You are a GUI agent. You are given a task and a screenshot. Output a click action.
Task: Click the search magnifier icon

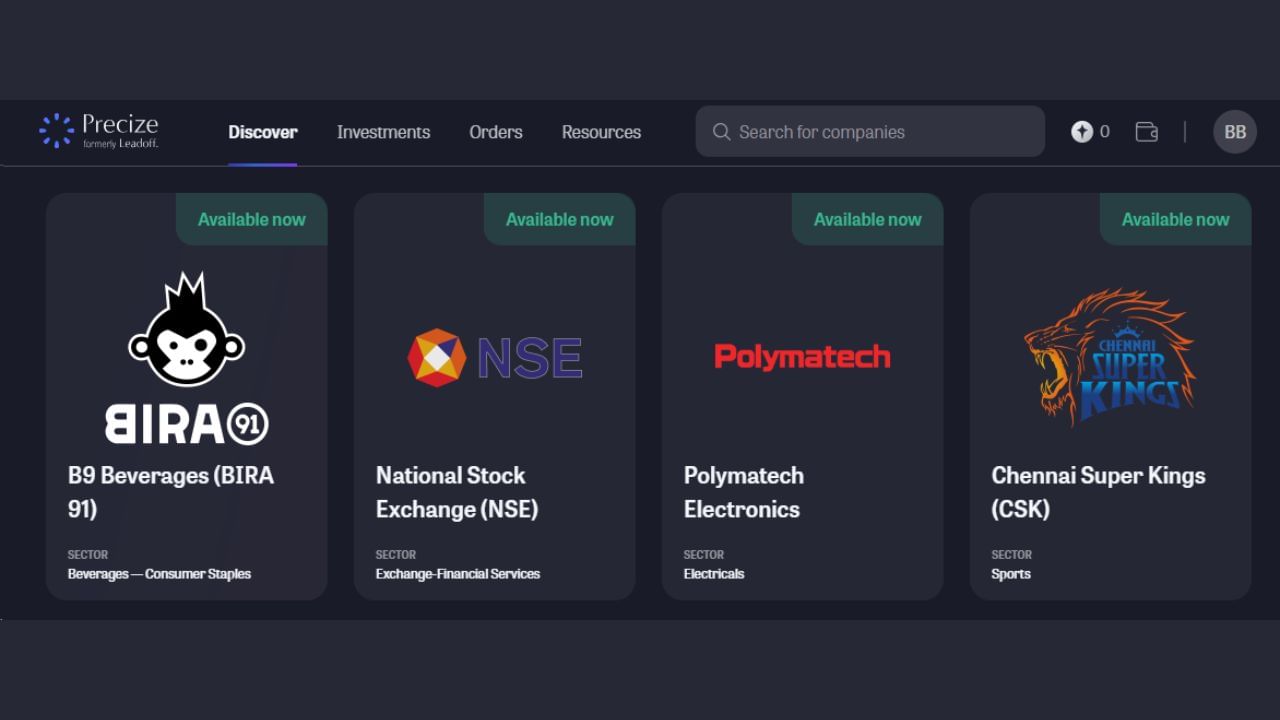point(721,132)
